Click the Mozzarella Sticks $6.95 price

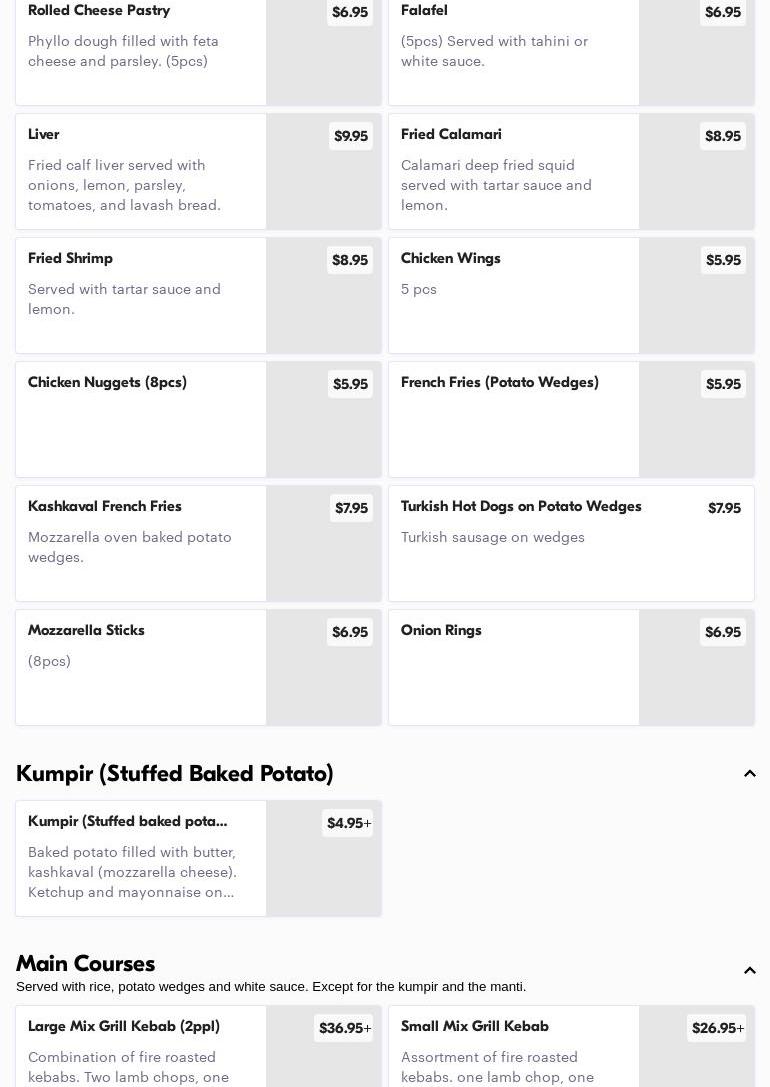349,632
